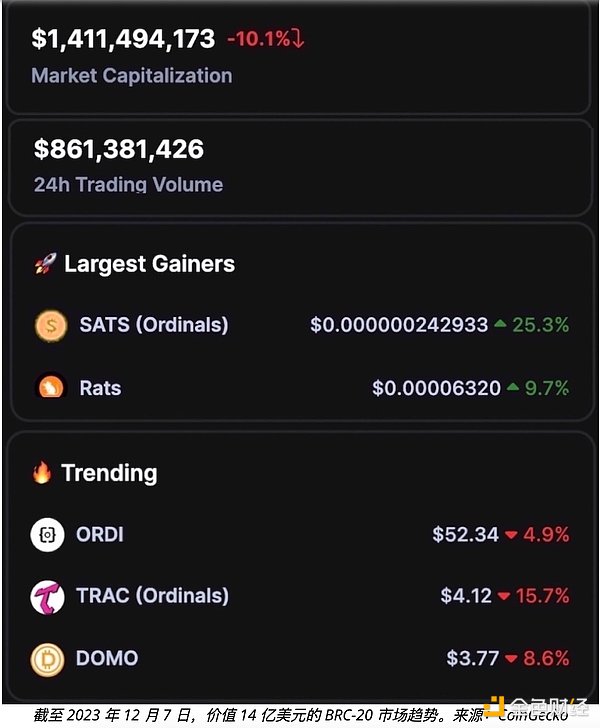Open the SATS (Ordinals) gainer entry
600x728 pixels.
[153, 325]
